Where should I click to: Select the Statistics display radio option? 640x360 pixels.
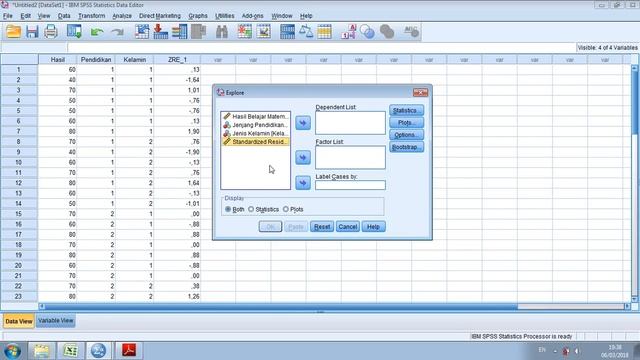251,209
